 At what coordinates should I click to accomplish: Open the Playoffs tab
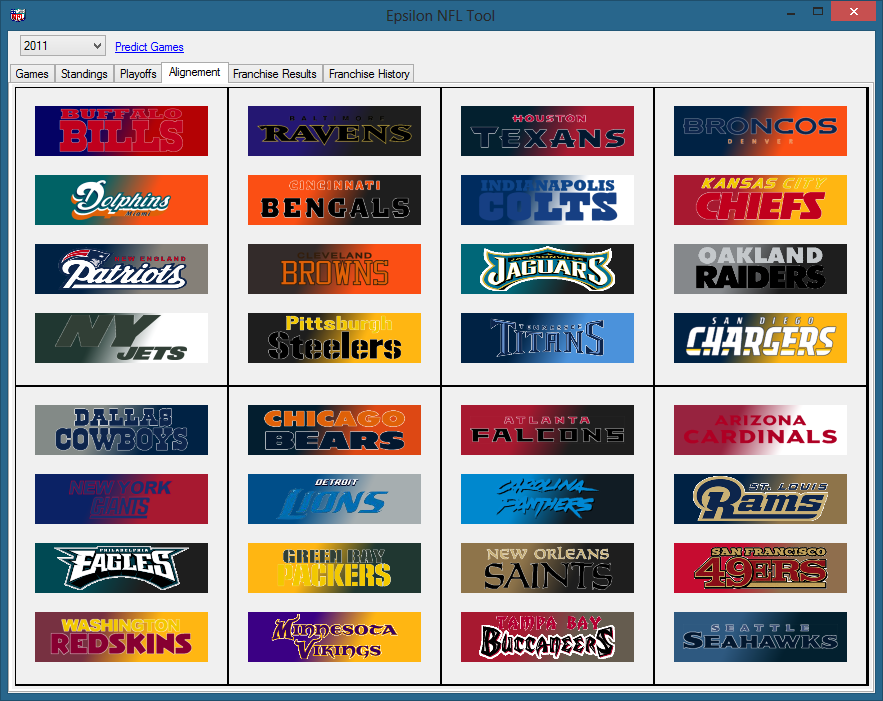click(138, 74)
